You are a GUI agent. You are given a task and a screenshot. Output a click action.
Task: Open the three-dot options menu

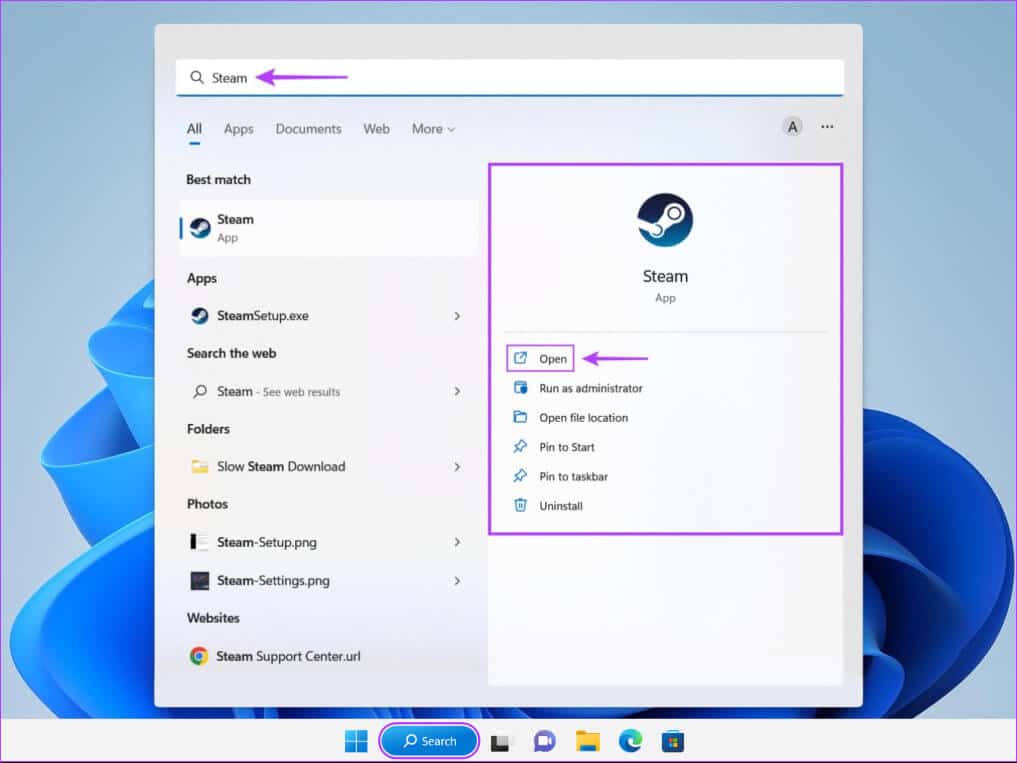827,127
